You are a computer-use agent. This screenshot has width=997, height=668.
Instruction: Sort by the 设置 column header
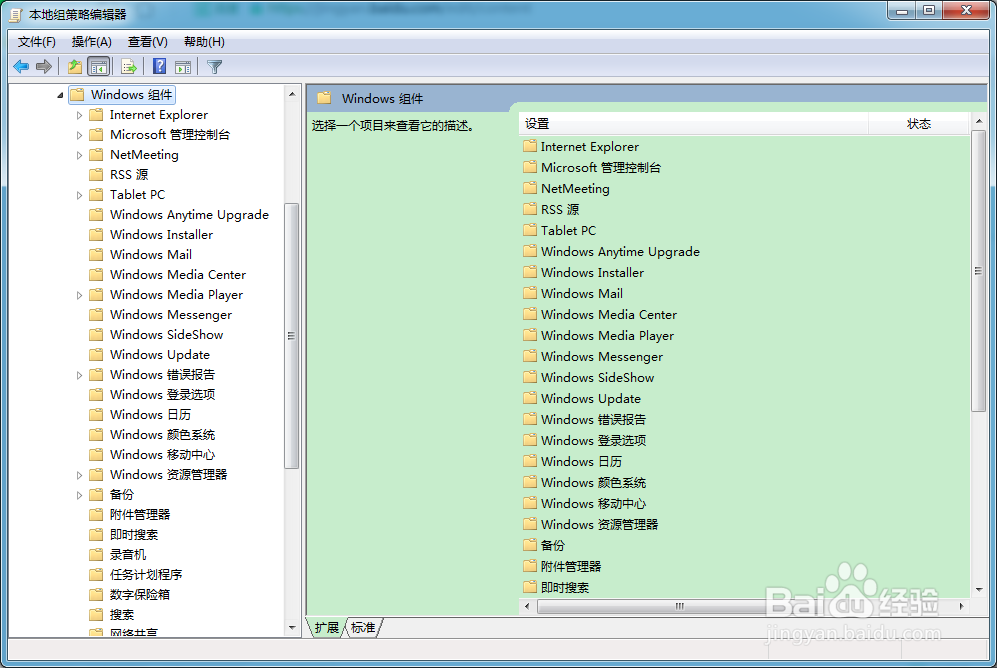694,124
